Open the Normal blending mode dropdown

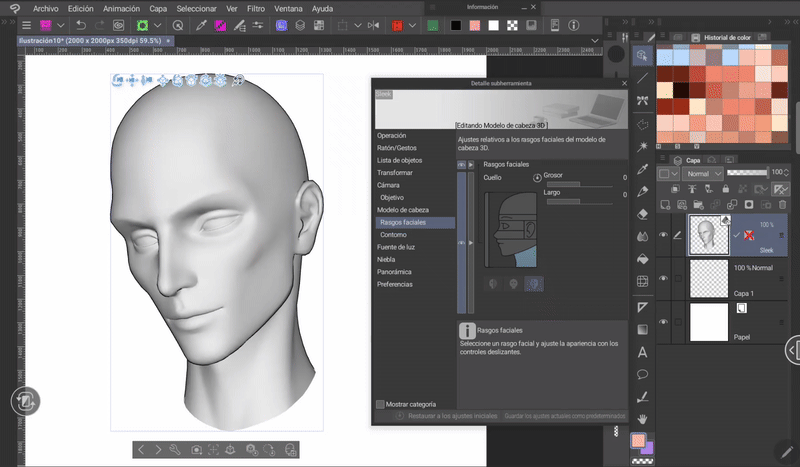703,173
